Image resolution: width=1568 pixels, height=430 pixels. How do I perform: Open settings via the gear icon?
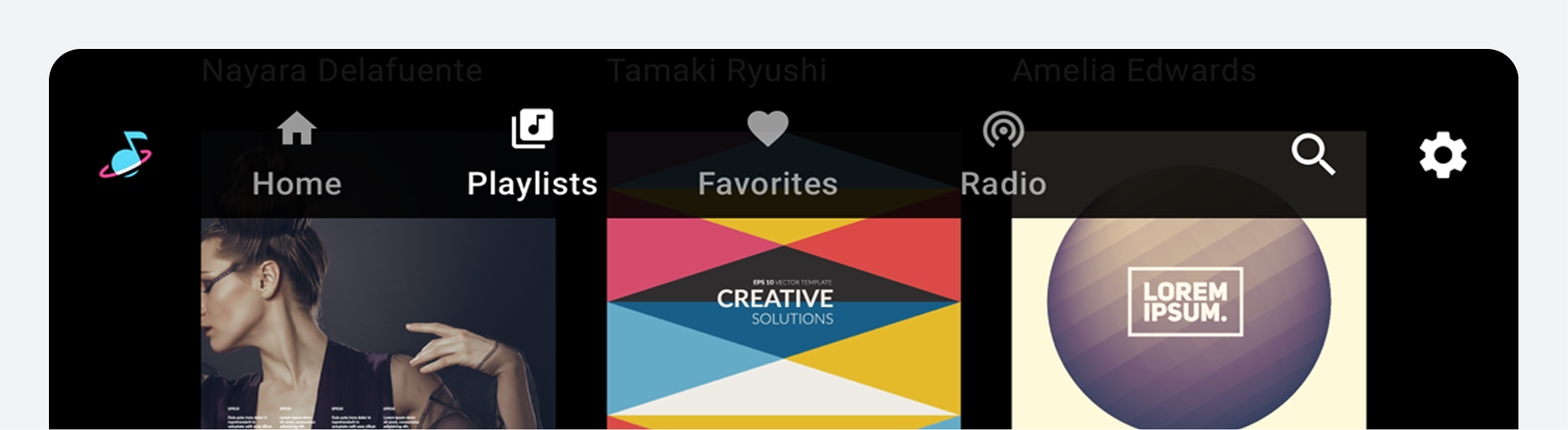click(1442, 154)
